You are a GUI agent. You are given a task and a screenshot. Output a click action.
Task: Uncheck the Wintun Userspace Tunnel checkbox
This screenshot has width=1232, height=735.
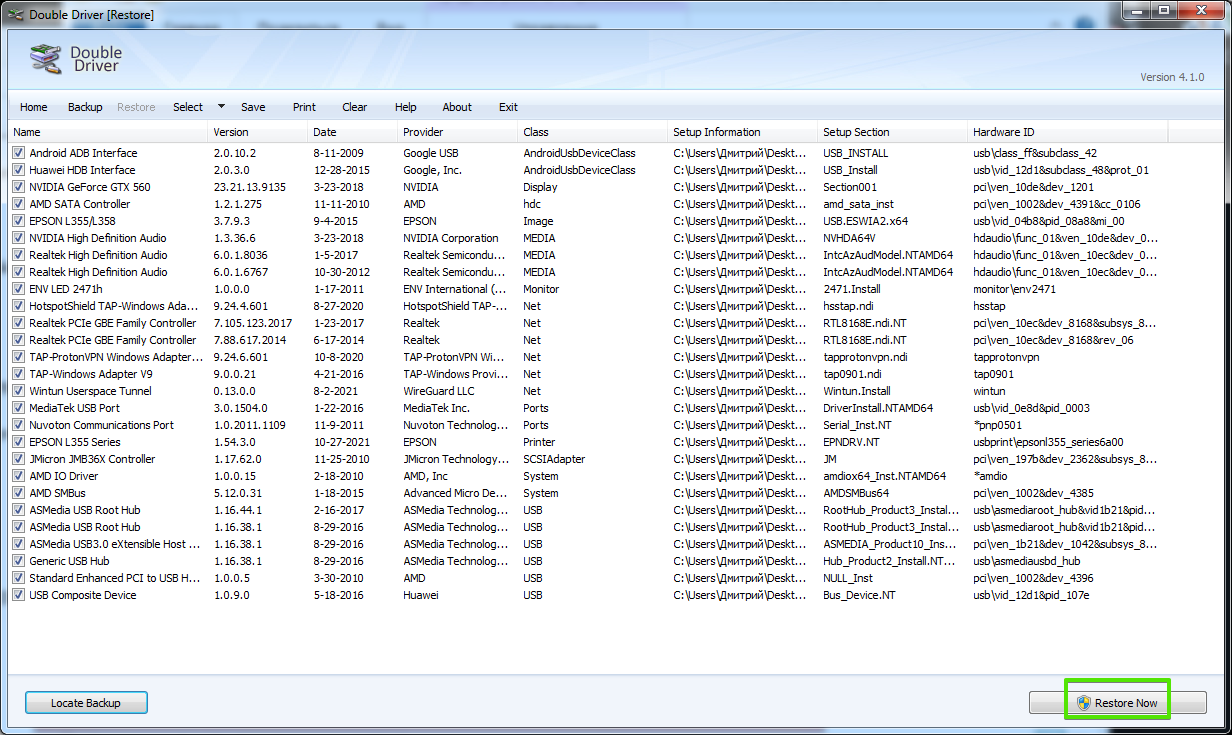point(19,391)
